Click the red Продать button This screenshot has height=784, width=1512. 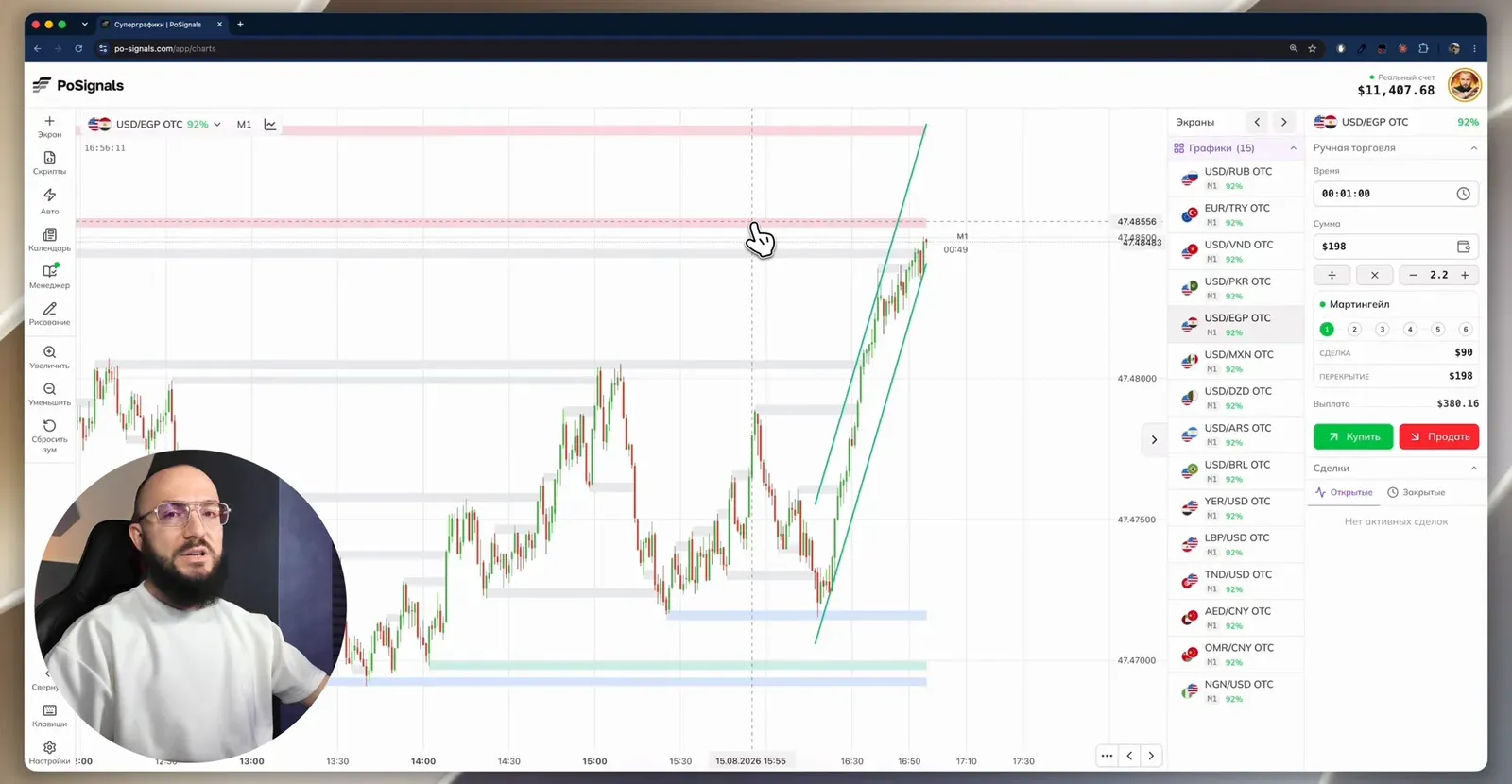coord(1439,436)
